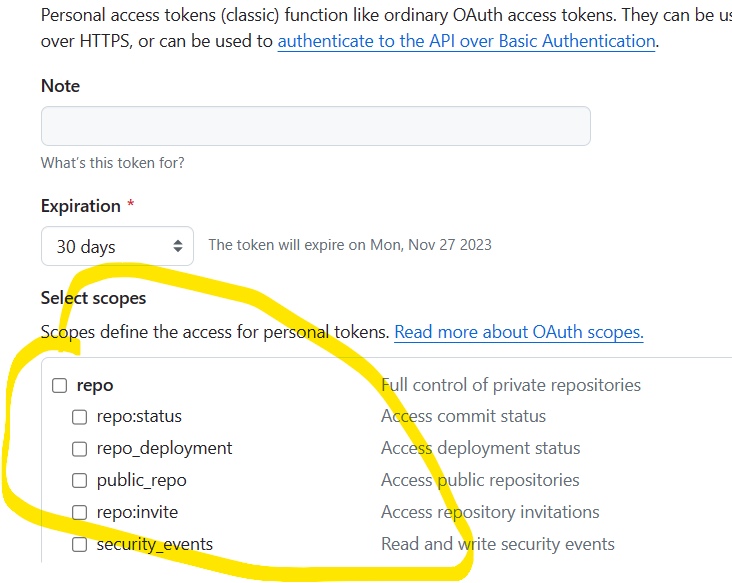This screenshot has width=732, height=583.
Task: Click the repo_deployment label text
Action: (x=164, y=448)
